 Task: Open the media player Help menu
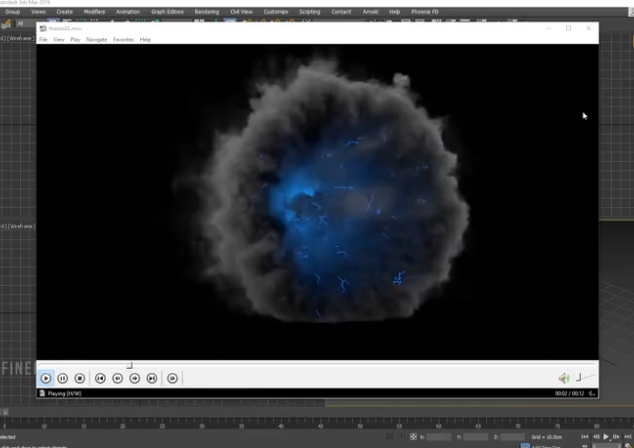click(x=145, y=40)
